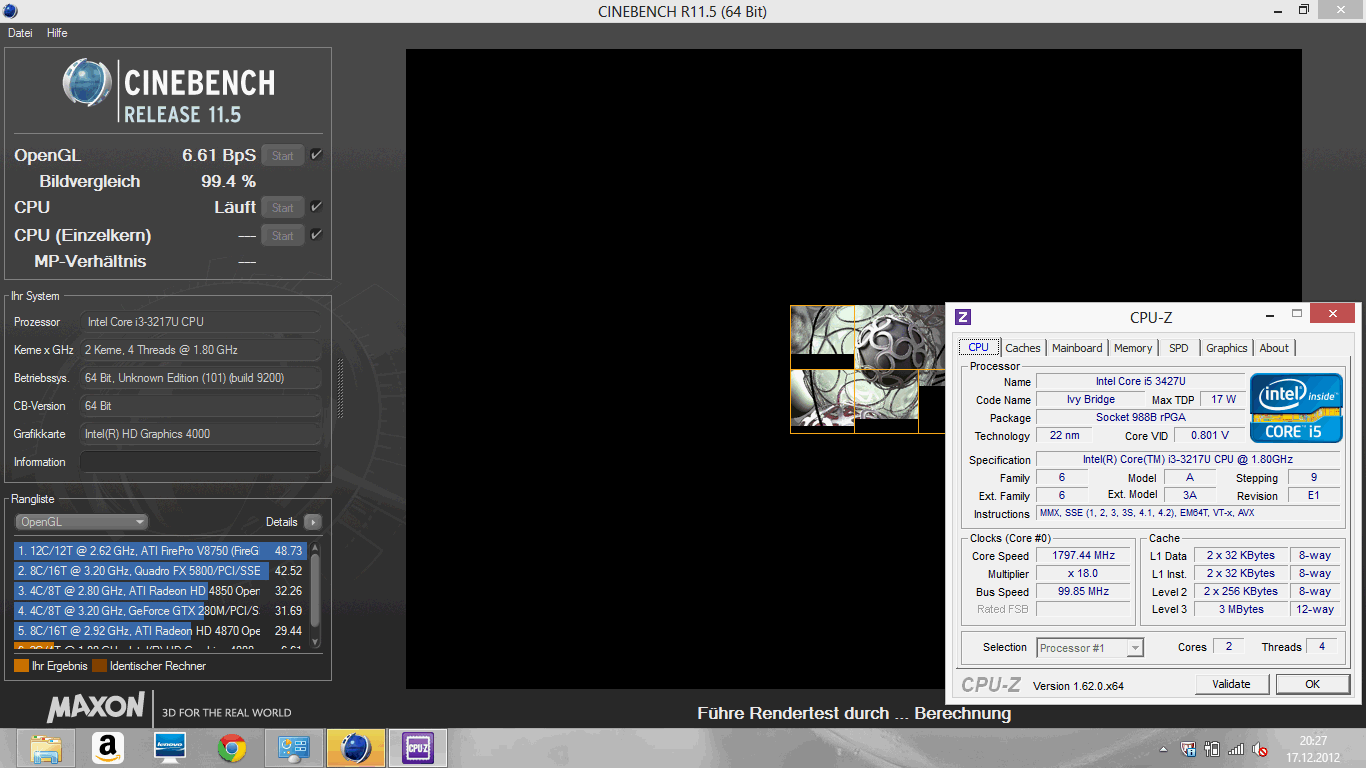
Task: Click the Cinebench taskbar button
Action: click(x=356, y=748)
